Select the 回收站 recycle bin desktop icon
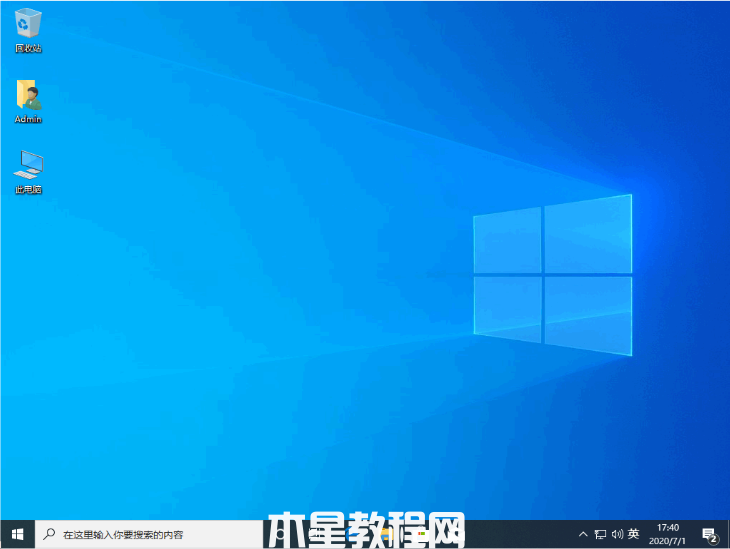The image size is (730, 549). [x=28, y=31]
